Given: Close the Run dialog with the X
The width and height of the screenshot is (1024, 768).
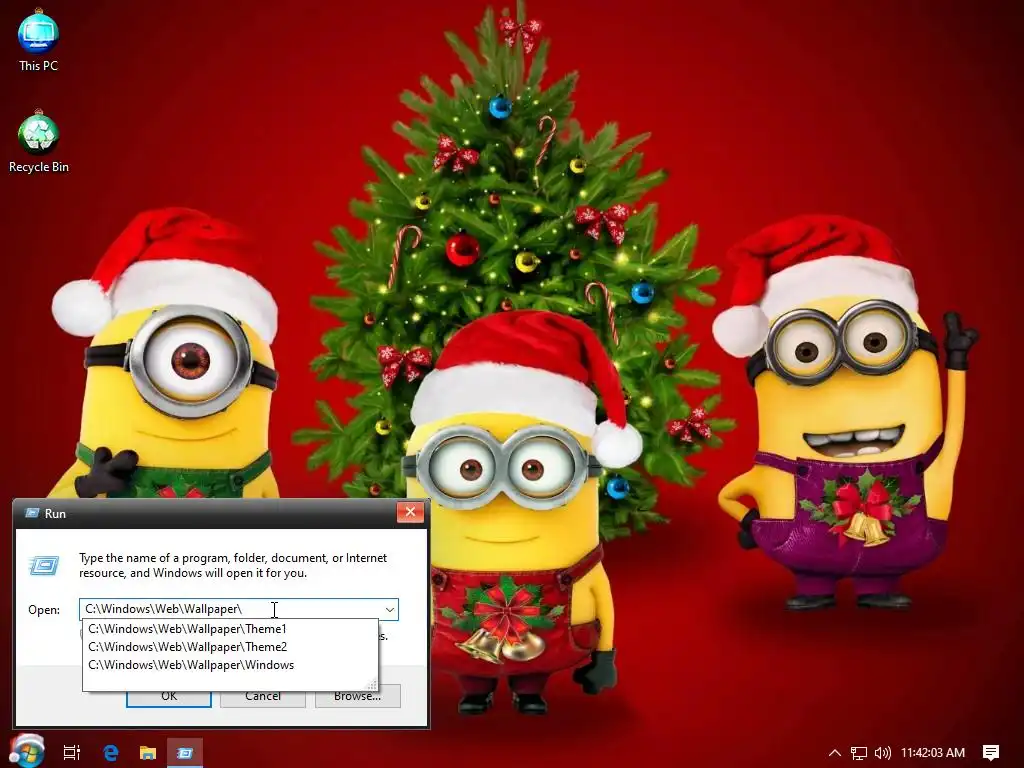Looking at the screenshot, I should (x=410, y=512).
